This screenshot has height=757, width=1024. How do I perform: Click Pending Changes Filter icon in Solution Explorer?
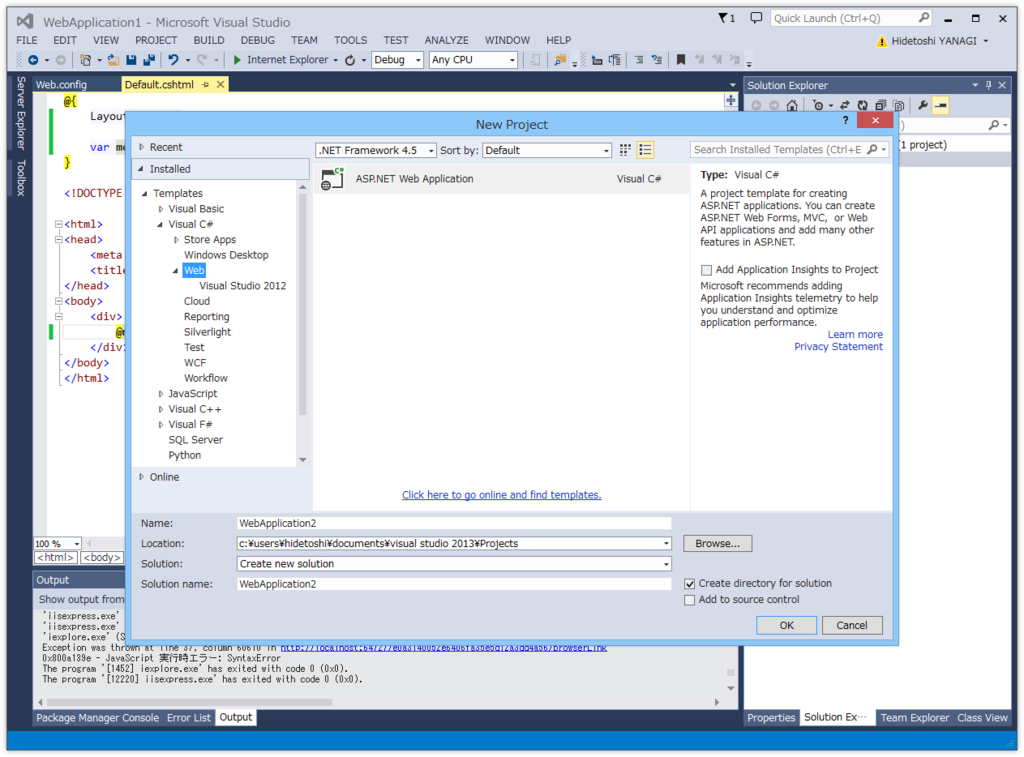(x=818, y=105)
